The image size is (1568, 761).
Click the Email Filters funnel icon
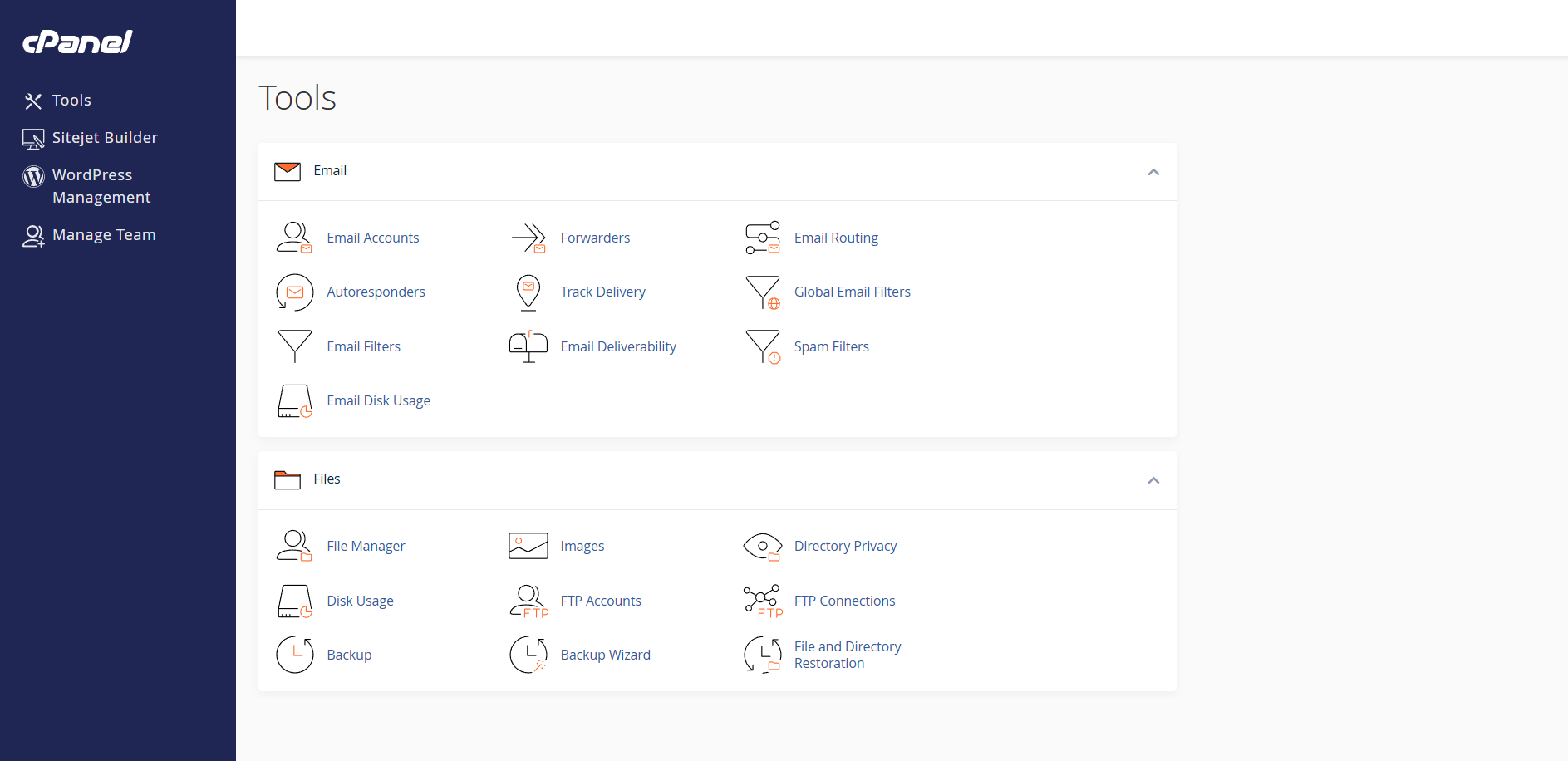point(294,346)
